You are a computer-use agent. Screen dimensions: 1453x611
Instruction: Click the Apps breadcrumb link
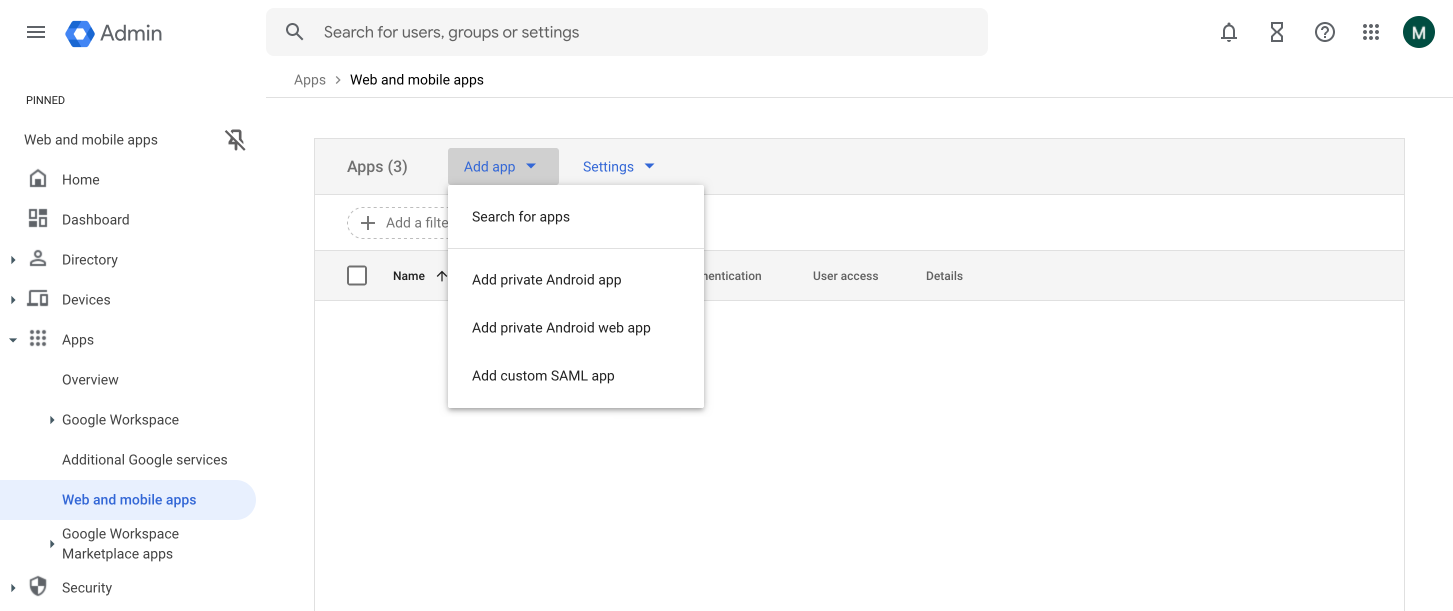click(x=310, y=80)
